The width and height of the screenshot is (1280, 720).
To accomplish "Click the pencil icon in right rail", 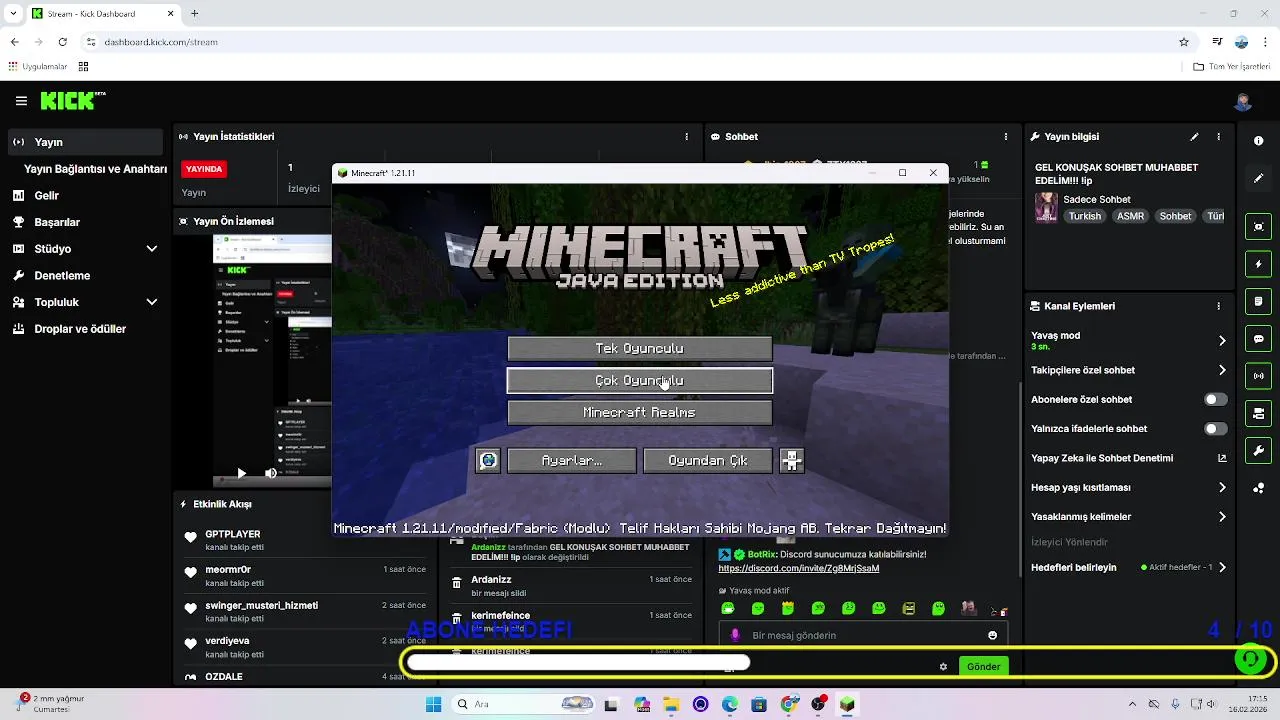I will (1258, 178).
